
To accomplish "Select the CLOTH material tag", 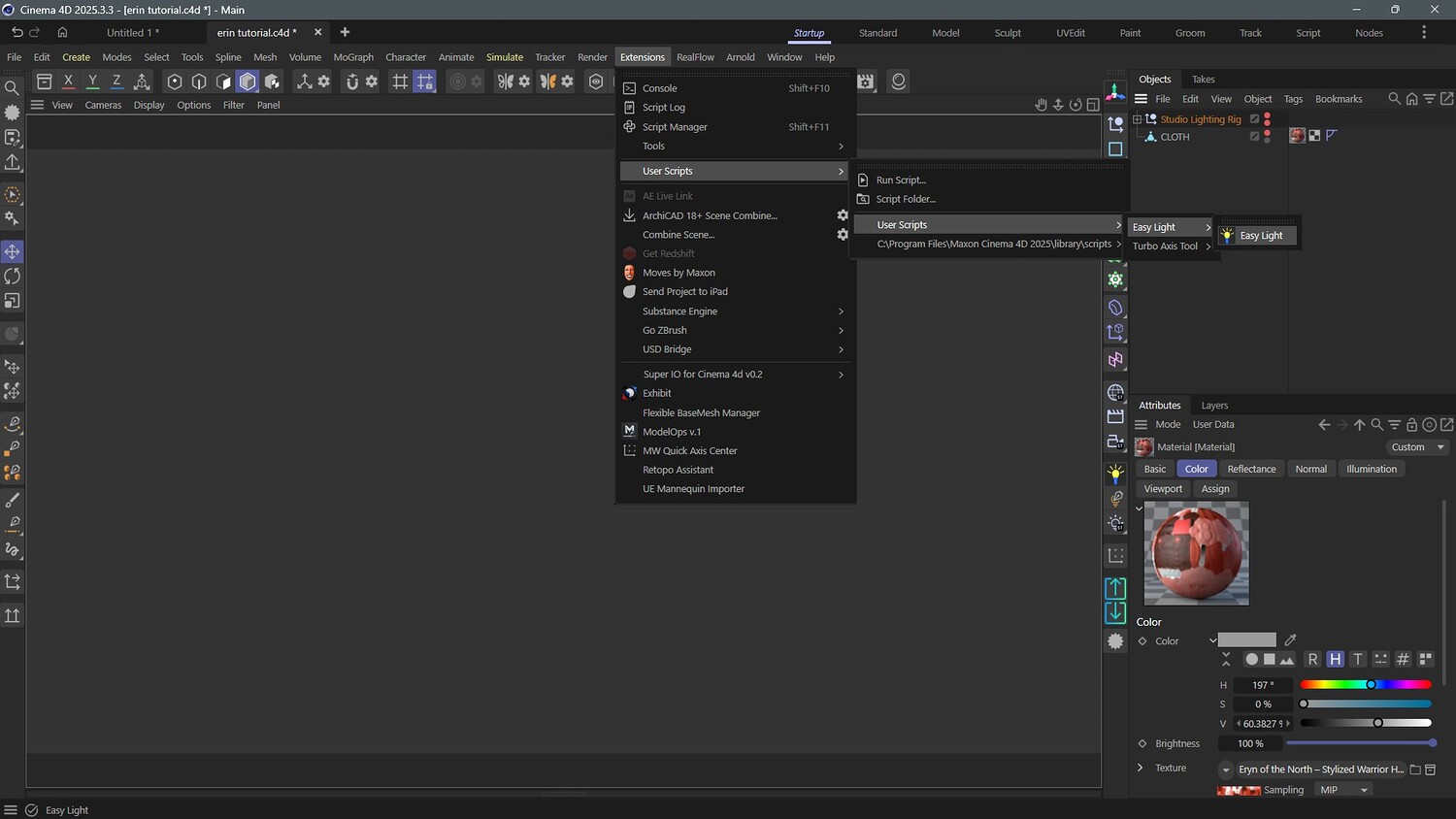I will 1297,136.
